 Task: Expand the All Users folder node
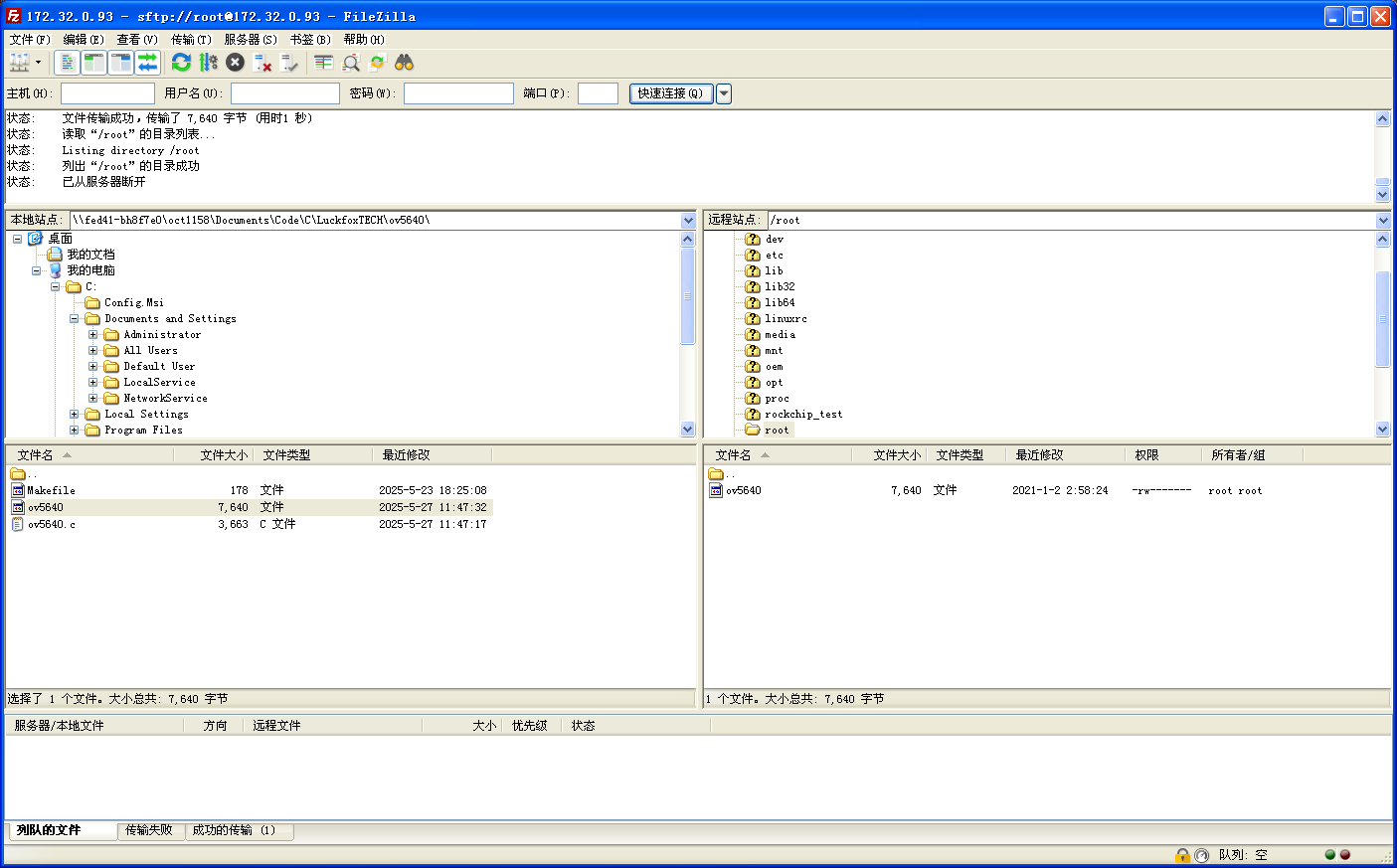click(x=92, y=350)
